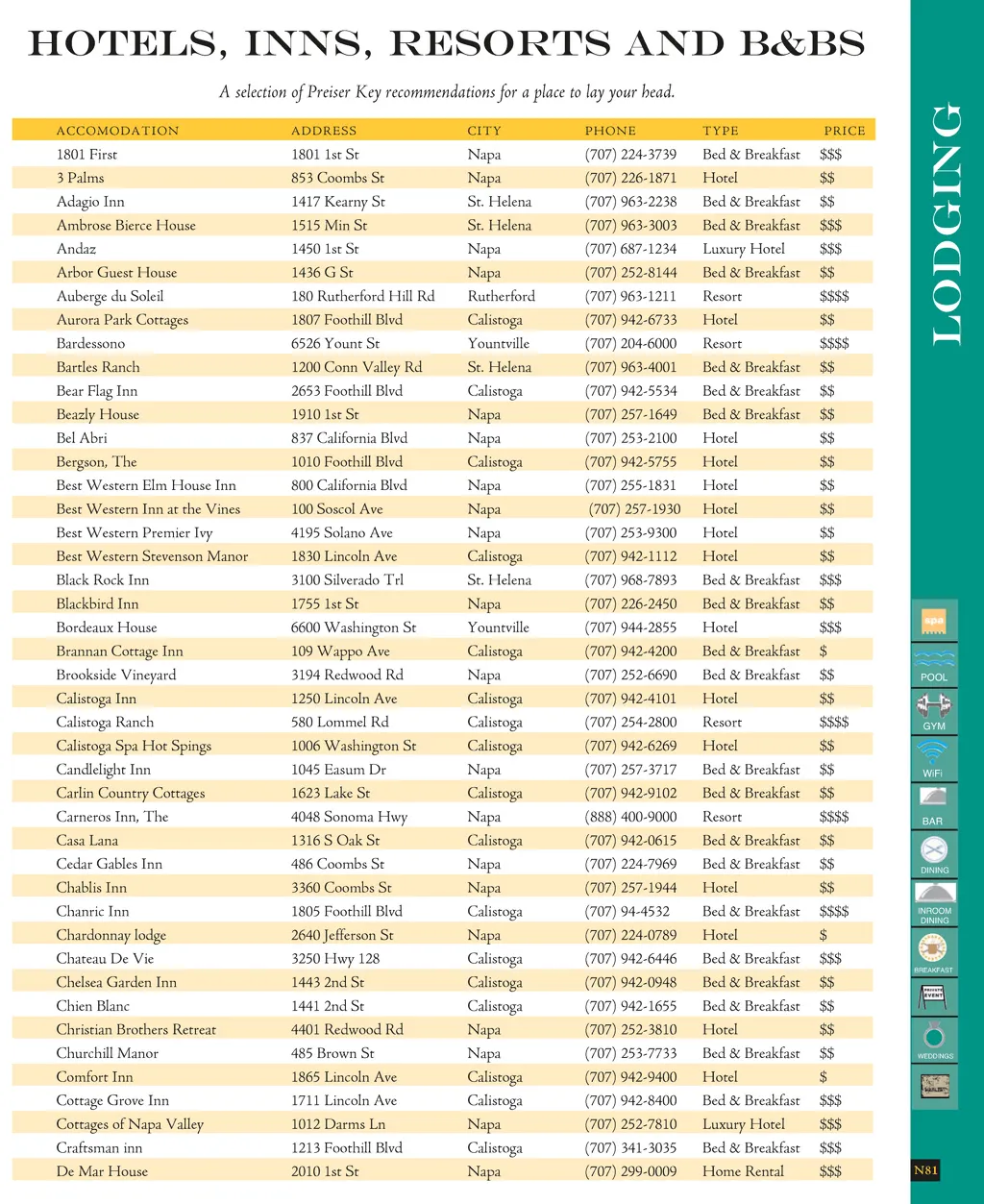Click the Dining plate icon

[x=934, y=849]
